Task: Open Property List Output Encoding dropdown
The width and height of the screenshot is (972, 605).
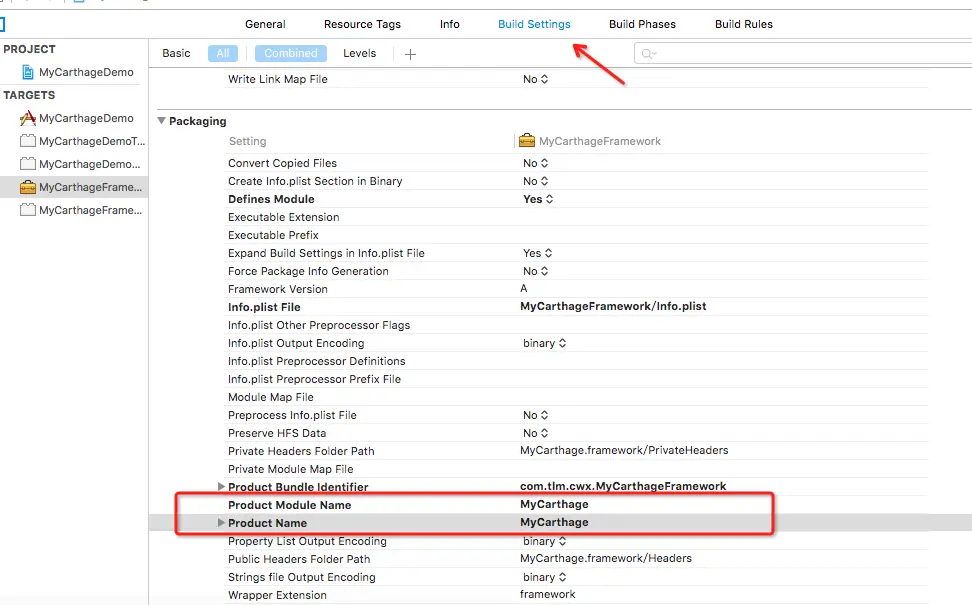Action: (544, 541)
